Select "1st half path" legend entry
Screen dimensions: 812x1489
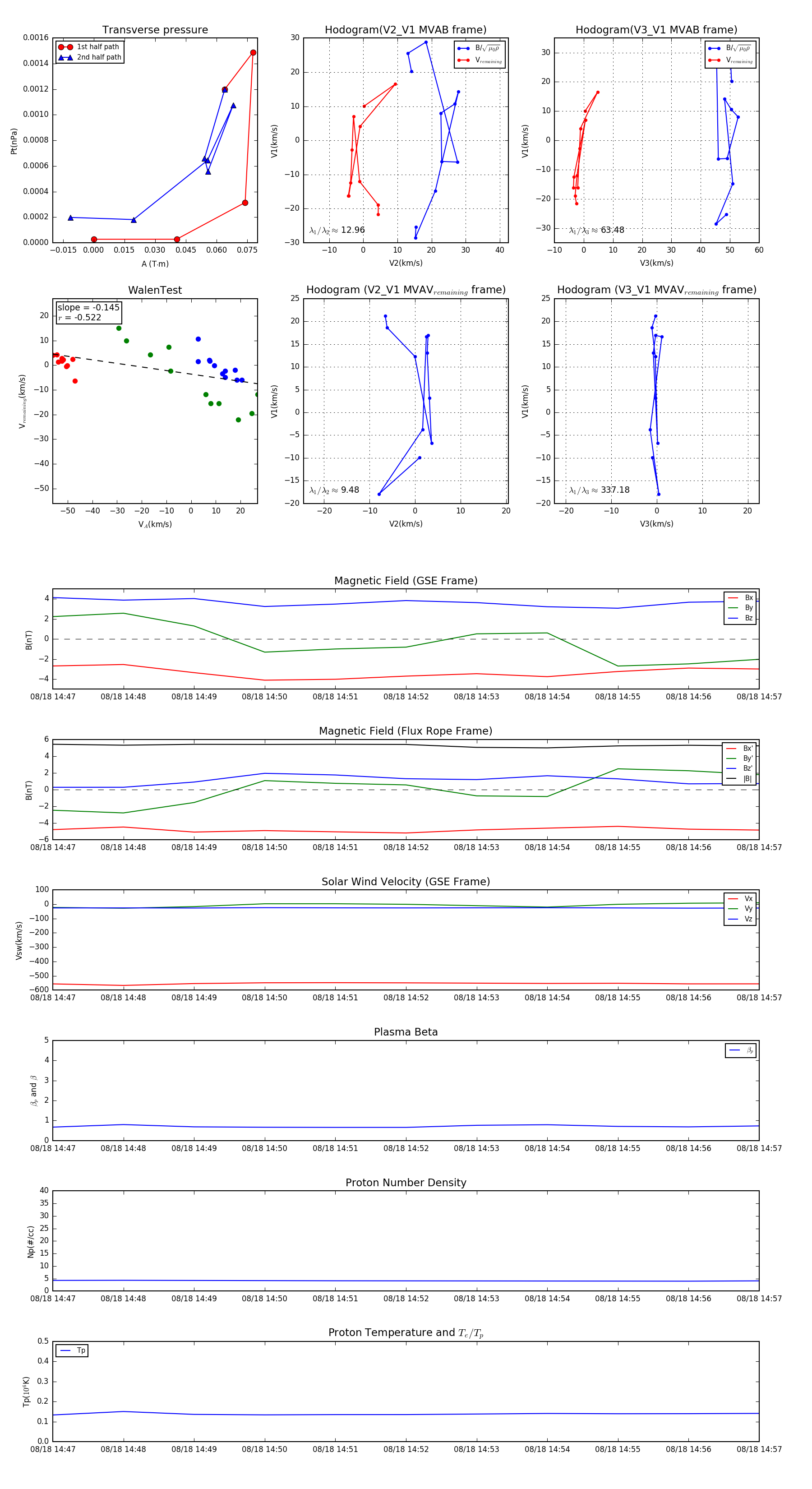point(89,47)
